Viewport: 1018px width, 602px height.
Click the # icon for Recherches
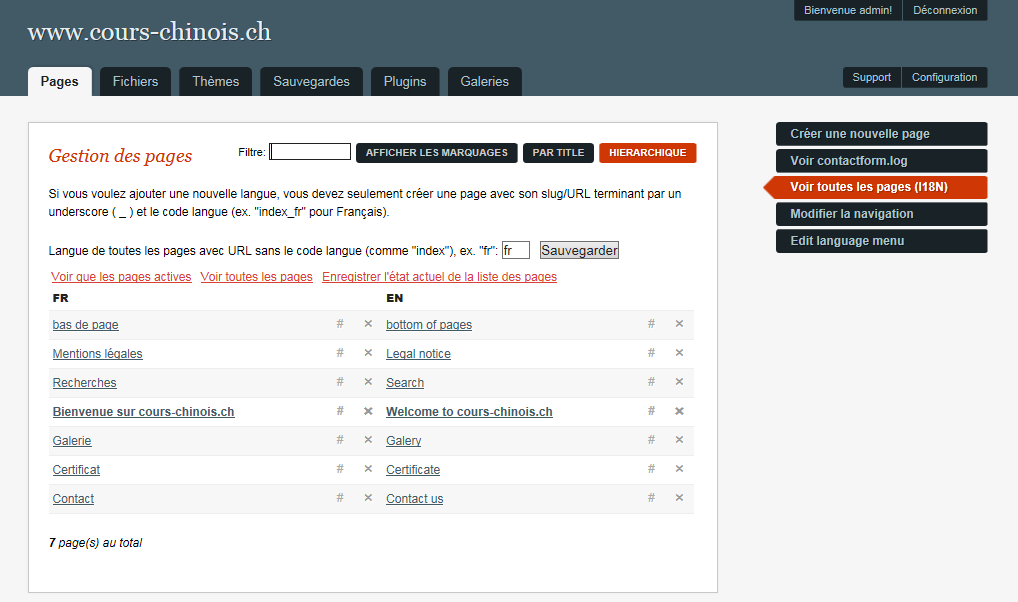tap(340, 382)
